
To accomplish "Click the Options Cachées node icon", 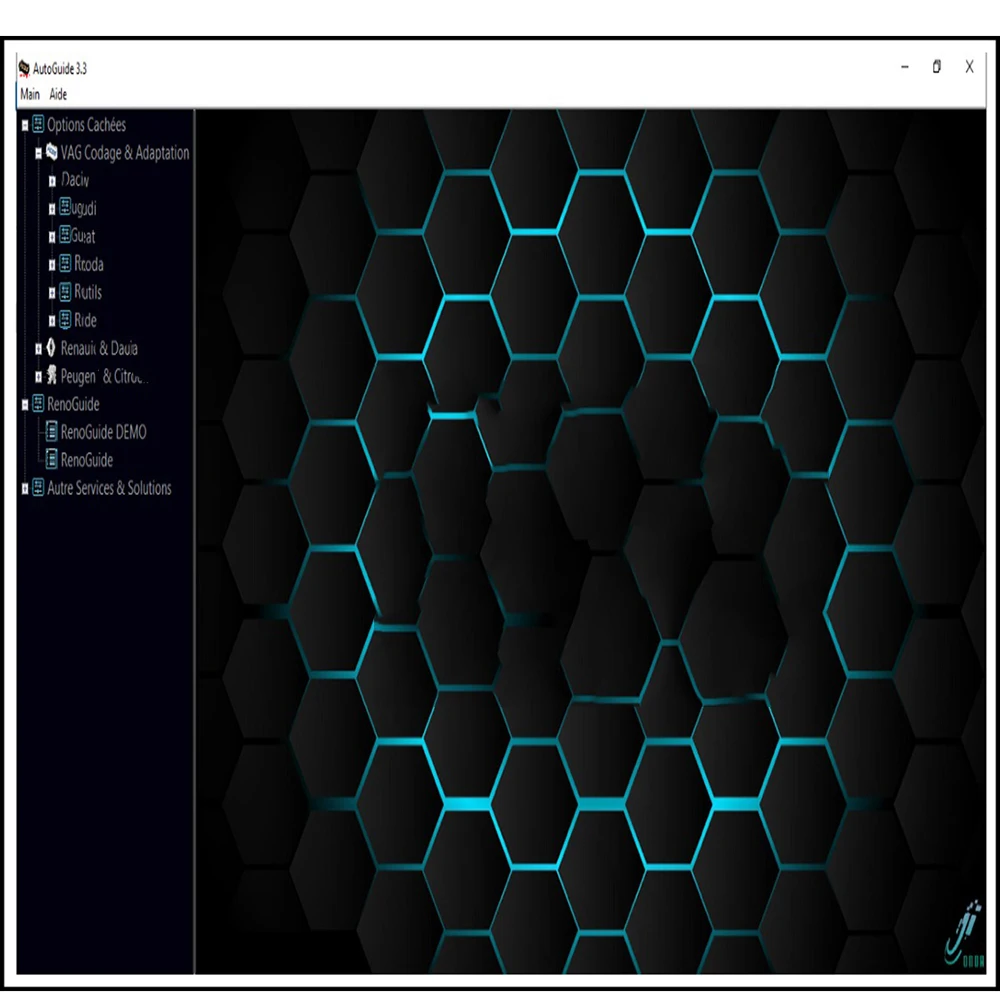I will tap(38, 124).
